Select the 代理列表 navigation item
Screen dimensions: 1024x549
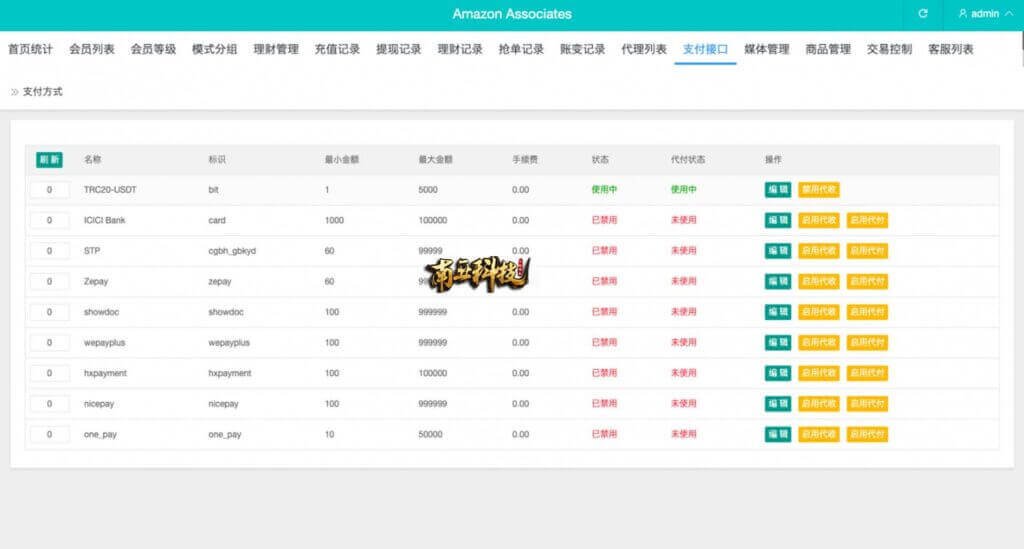644,49
